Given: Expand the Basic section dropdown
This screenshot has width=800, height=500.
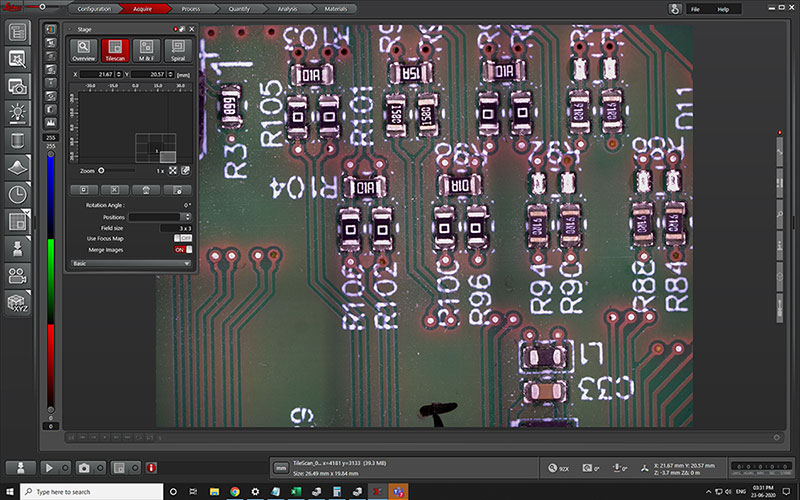Looking at the screenshot, I should tap(130, 263).
